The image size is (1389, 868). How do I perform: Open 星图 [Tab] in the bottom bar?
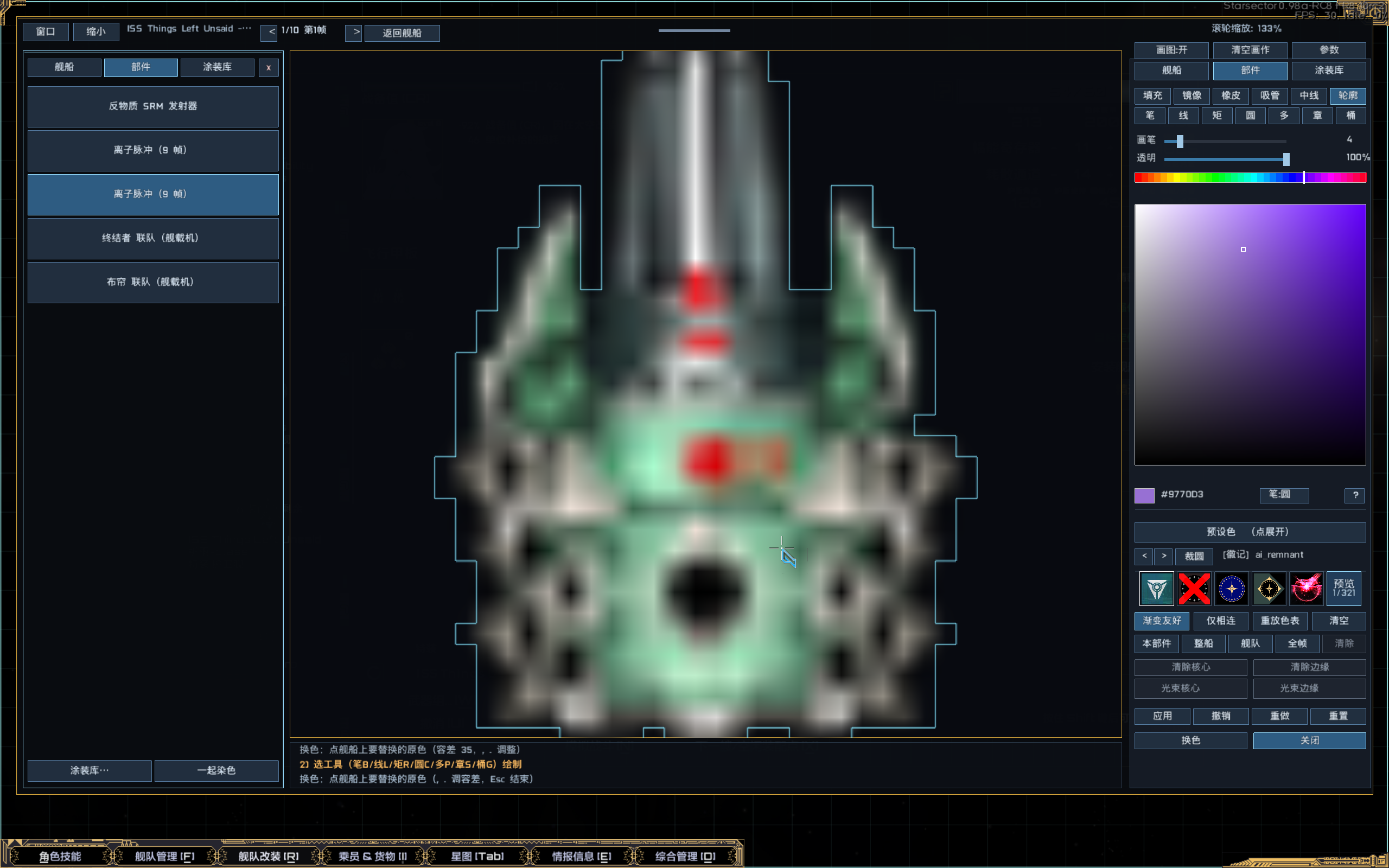tap(477, 856)
